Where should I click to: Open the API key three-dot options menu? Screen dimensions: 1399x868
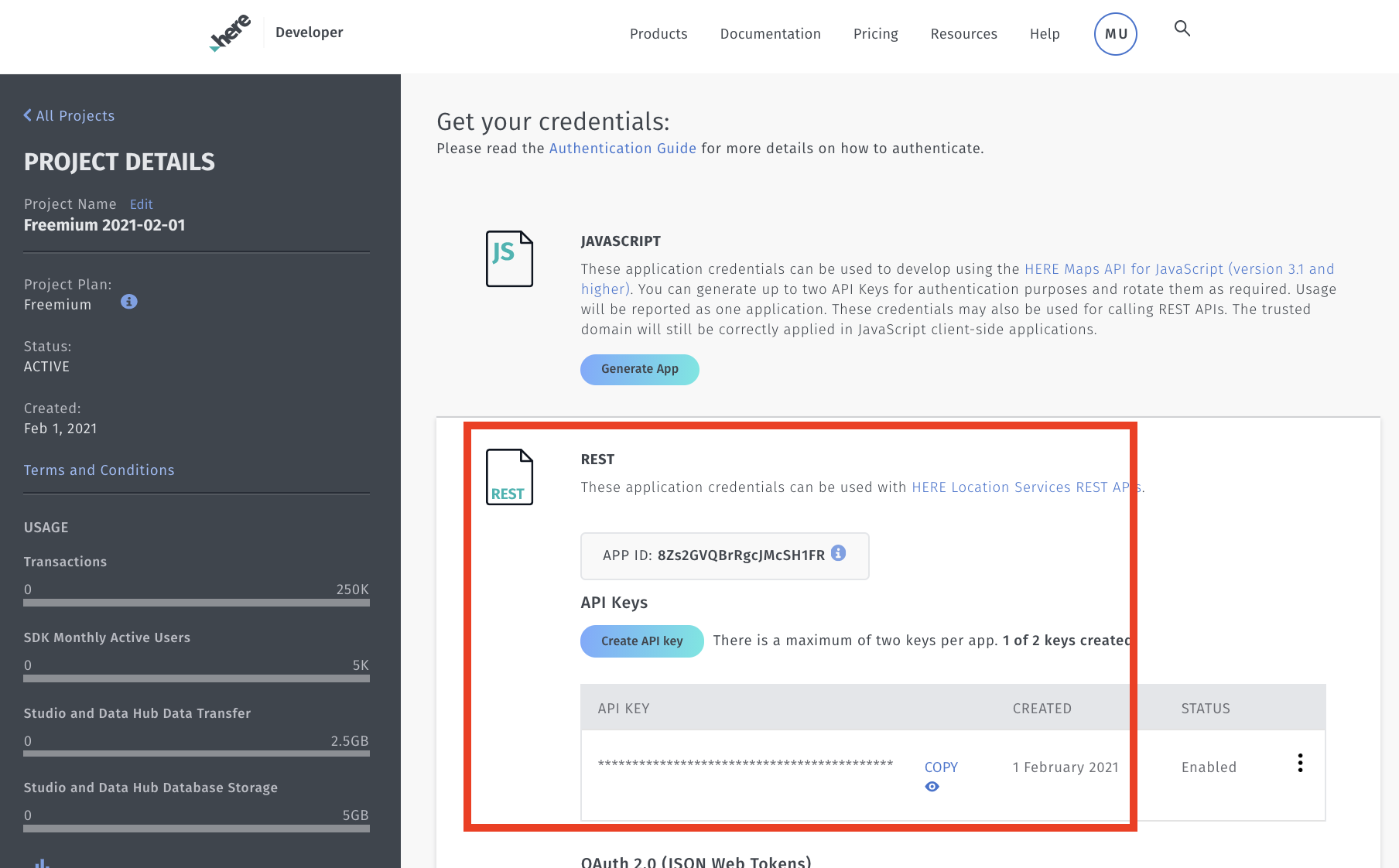[1300, 764]
